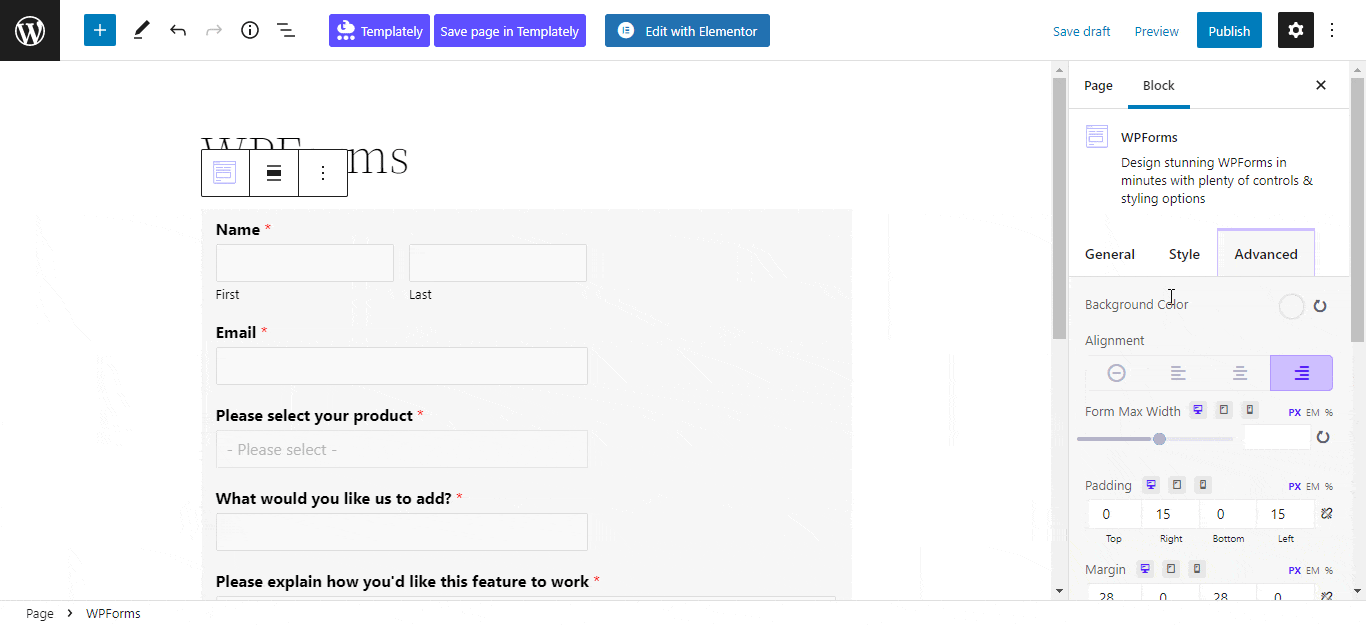Reset the Form Max Width value
Viewport: 1366px width, 625px height.
pyautogui.click(x=1323, y=437)
